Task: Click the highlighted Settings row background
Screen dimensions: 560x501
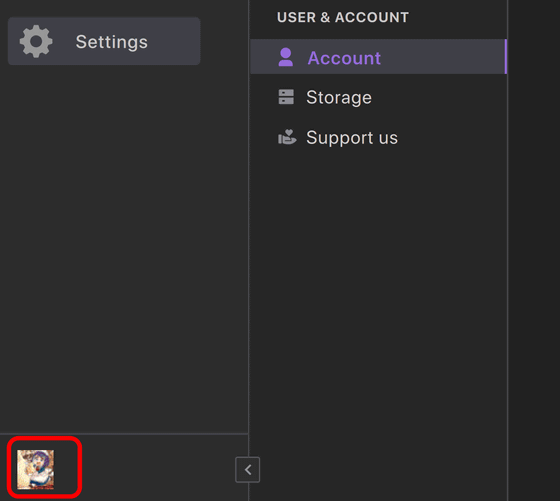Action: [104, 41]
